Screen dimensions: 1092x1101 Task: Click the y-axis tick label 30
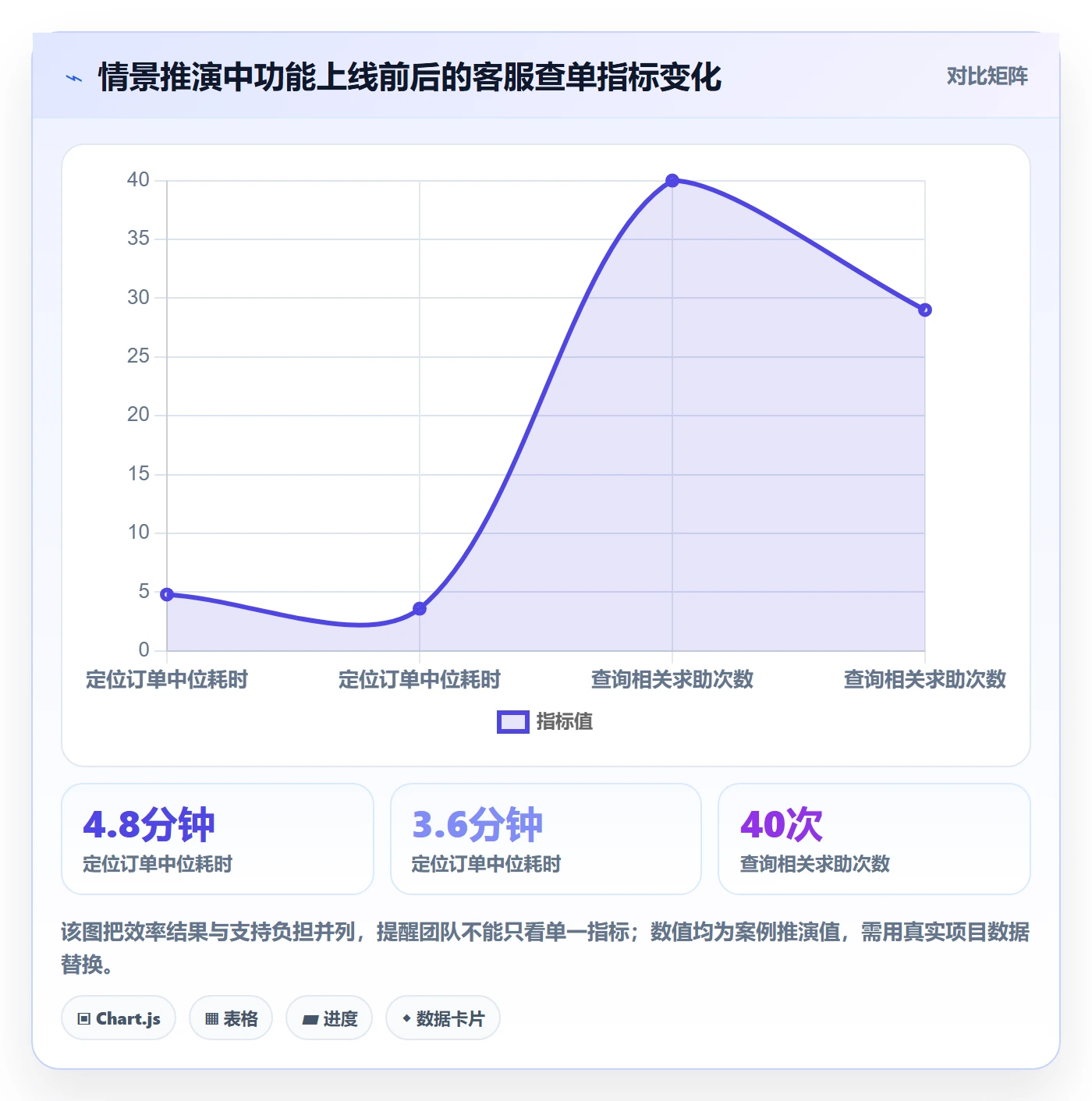(x=138, y=297)
